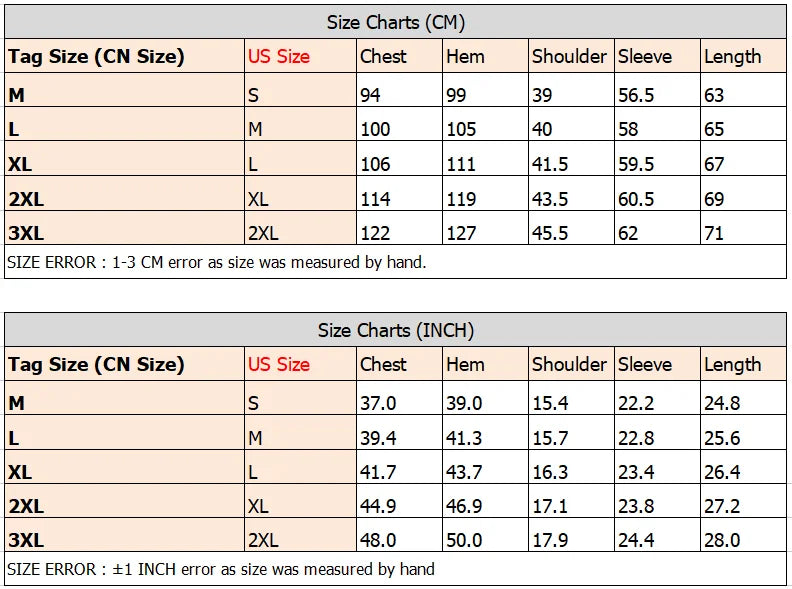Select the 56.5 sleeve cell
792x589 pixels.
[636, 95]
